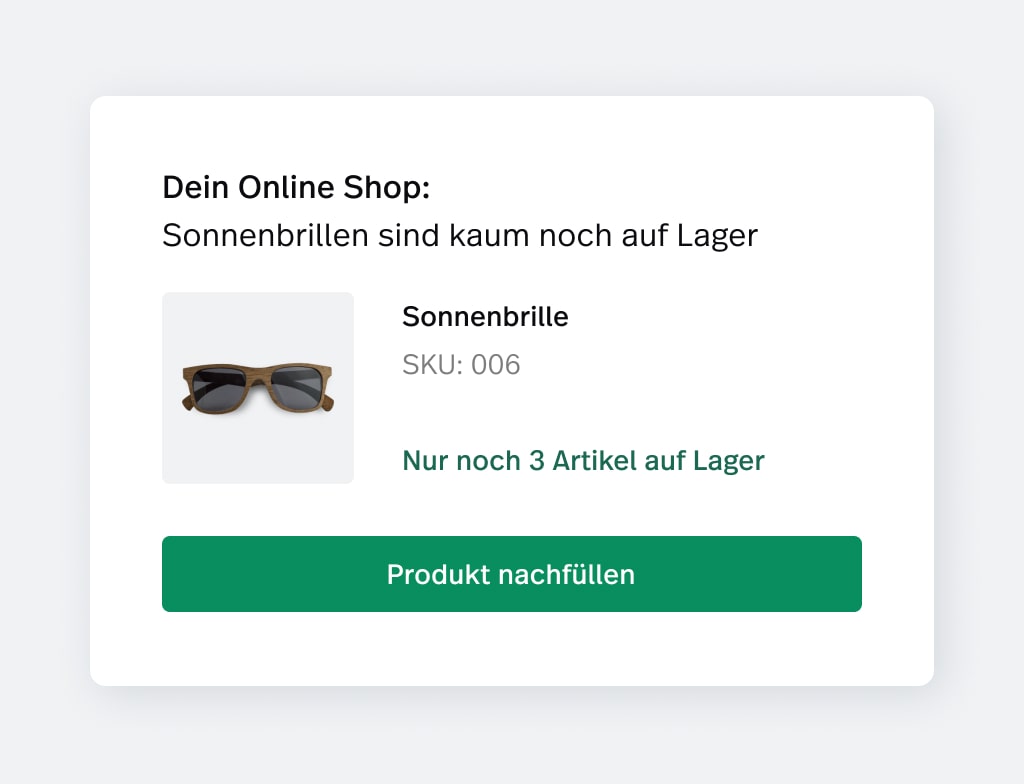Click the "Produkt nachfüllen" button

(511, 574)
